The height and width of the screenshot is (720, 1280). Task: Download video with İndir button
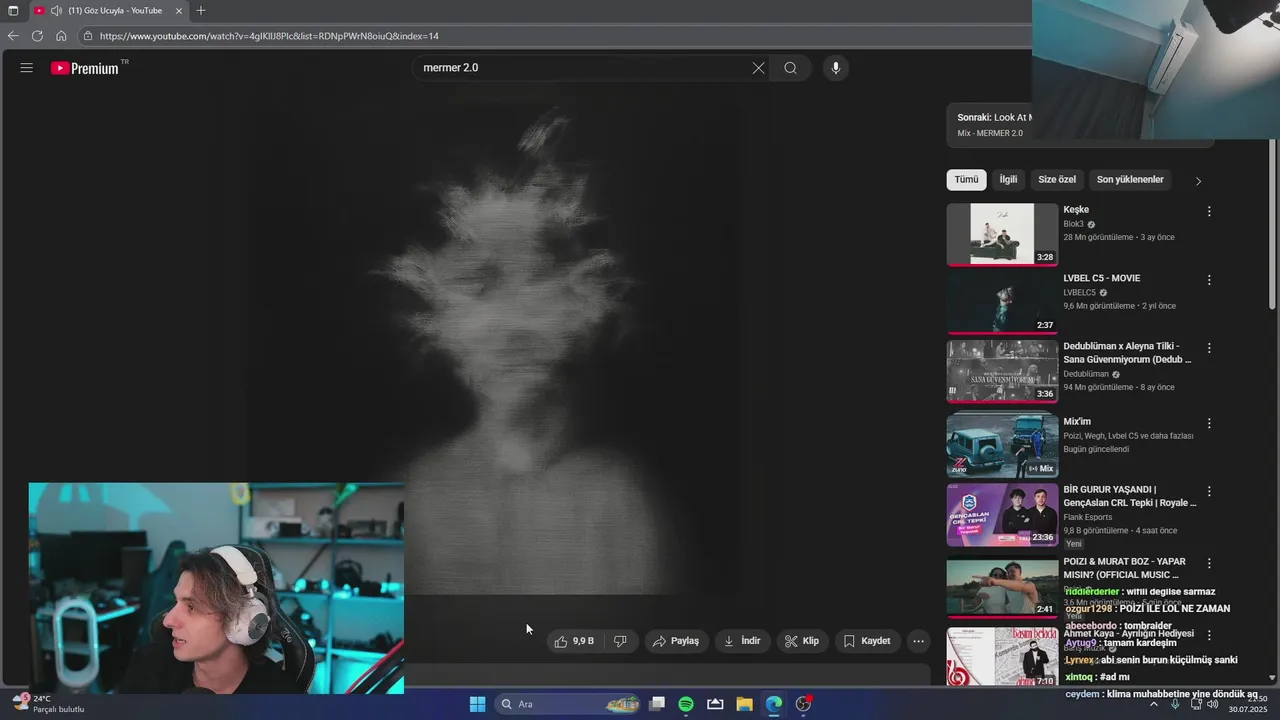[x=743, y=641]
